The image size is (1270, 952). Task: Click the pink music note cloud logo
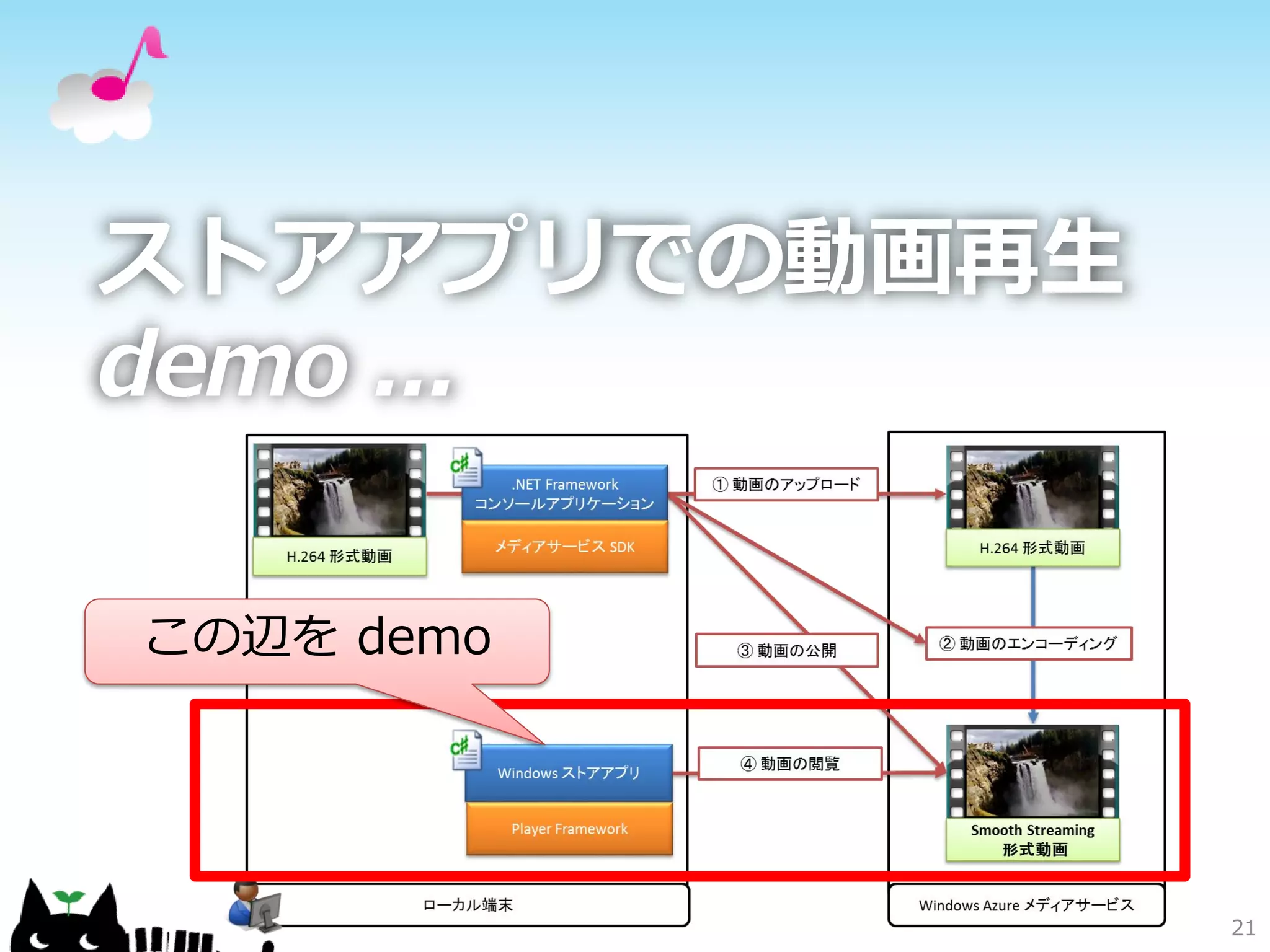[108, 84]
